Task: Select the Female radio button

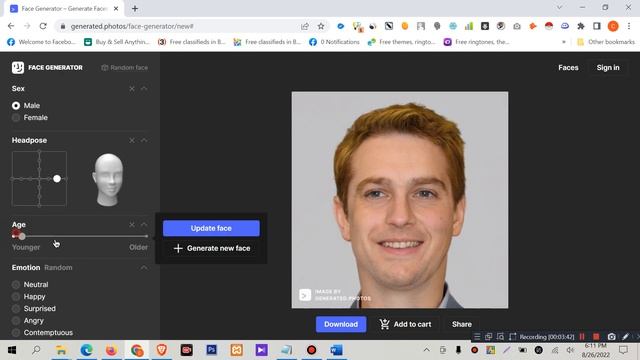Action: point(16,118)
